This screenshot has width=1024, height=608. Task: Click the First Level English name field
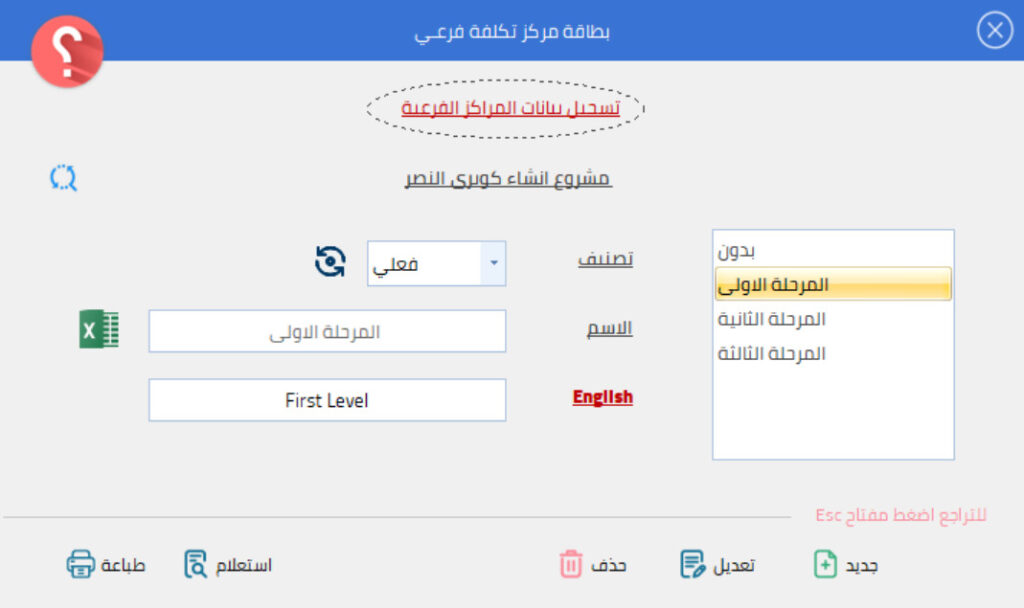click(327, 400)
